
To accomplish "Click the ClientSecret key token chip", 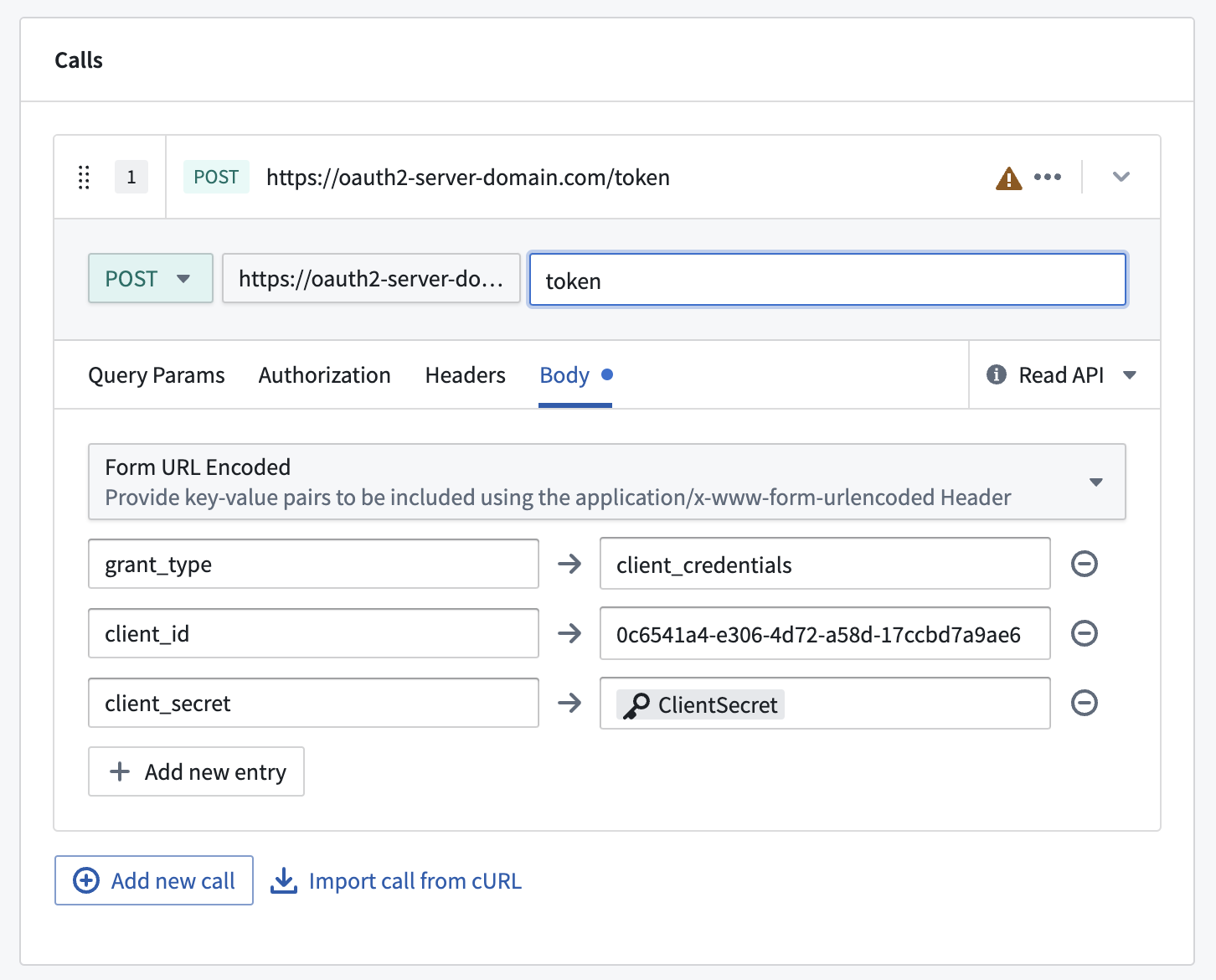I will click(x=700, y=704).
